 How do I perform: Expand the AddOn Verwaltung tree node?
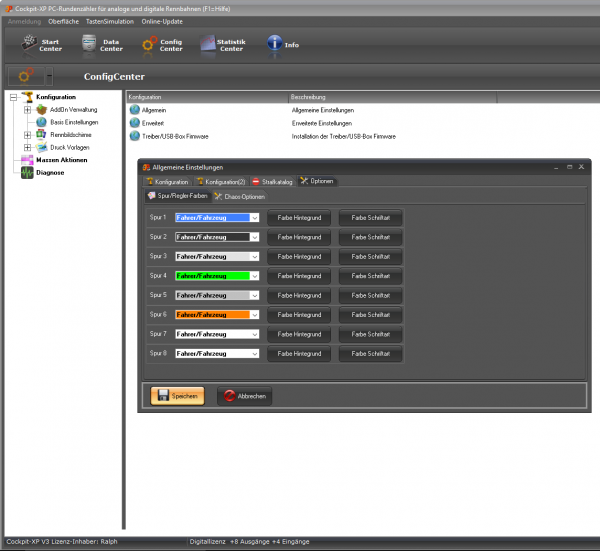(x=28, y=109)
